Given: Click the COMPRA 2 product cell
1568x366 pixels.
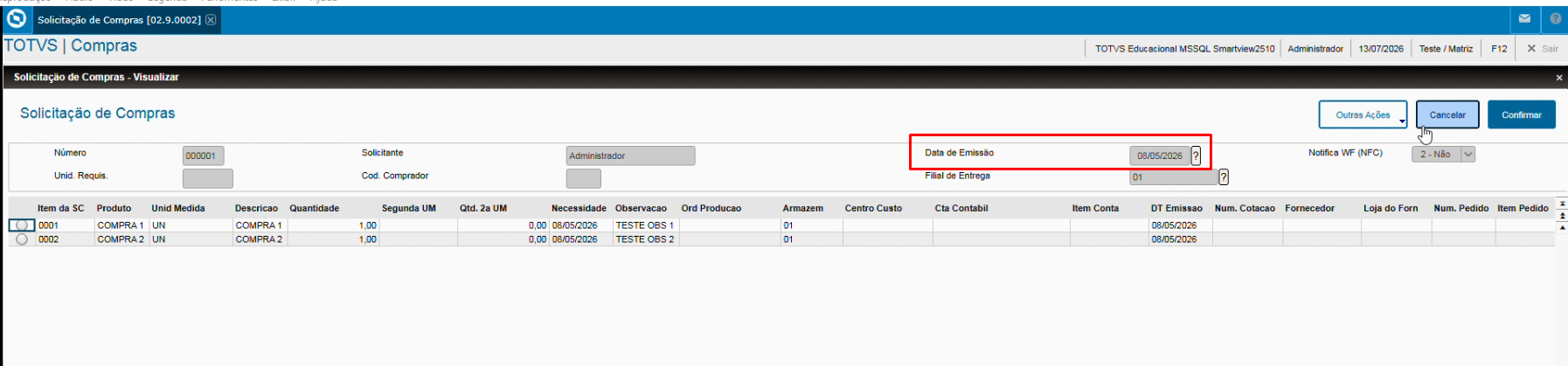Looking at the screenshot, I should [x=121, y=239].
